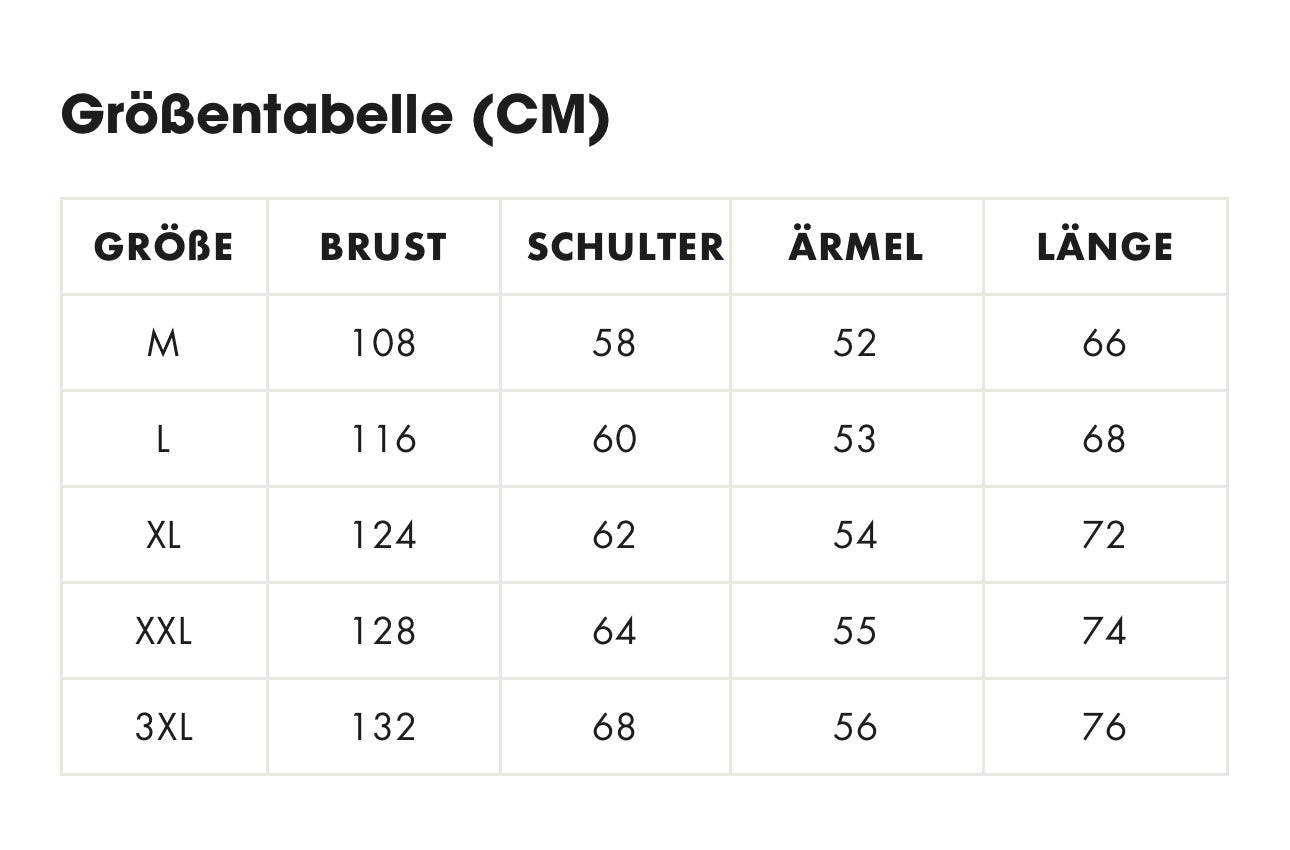Select the L size row label

tap(163, 439)
